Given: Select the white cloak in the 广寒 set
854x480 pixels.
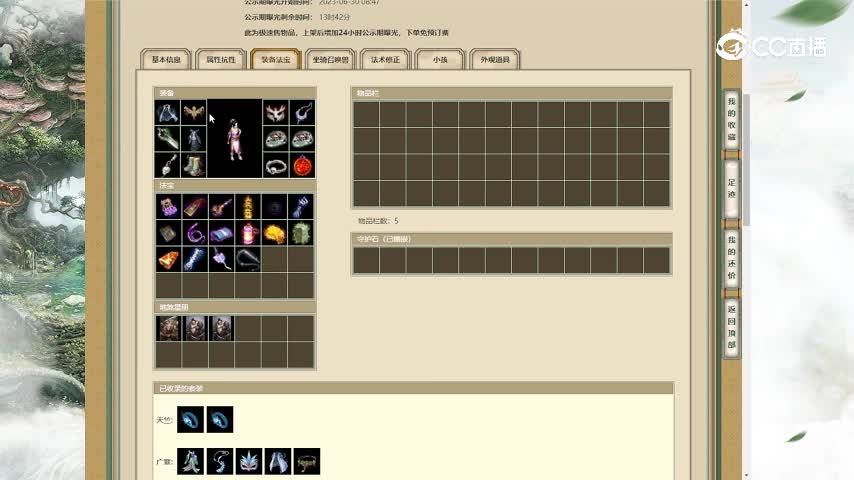Looking at the screenshot, I should (x=278, y=461).
